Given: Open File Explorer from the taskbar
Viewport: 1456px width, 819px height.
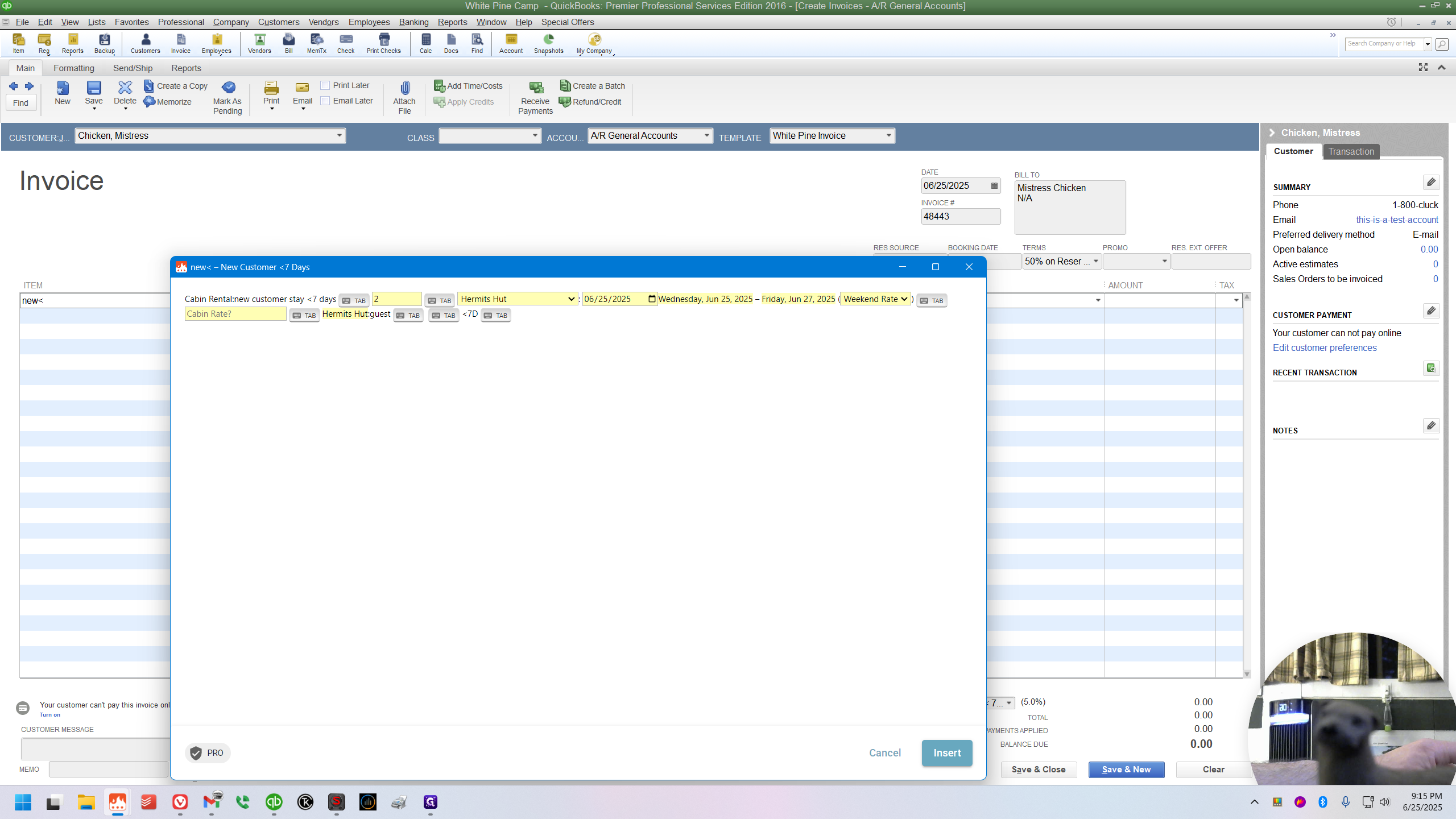Looking at the screenshot, I should coord(86,802).
